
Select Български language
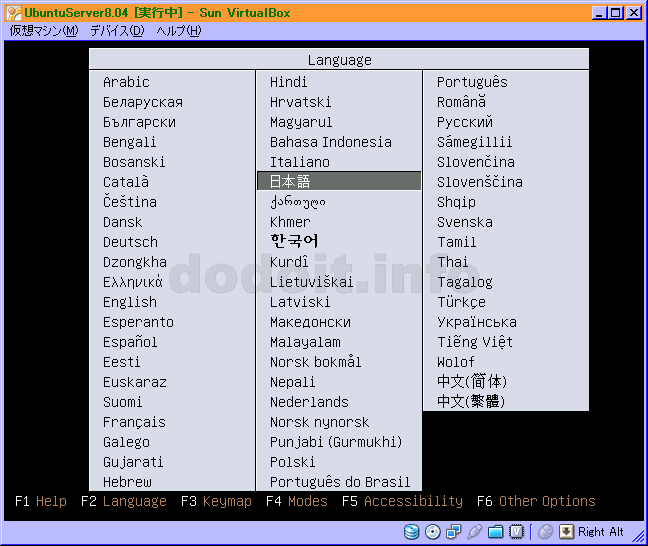(139, 122)
